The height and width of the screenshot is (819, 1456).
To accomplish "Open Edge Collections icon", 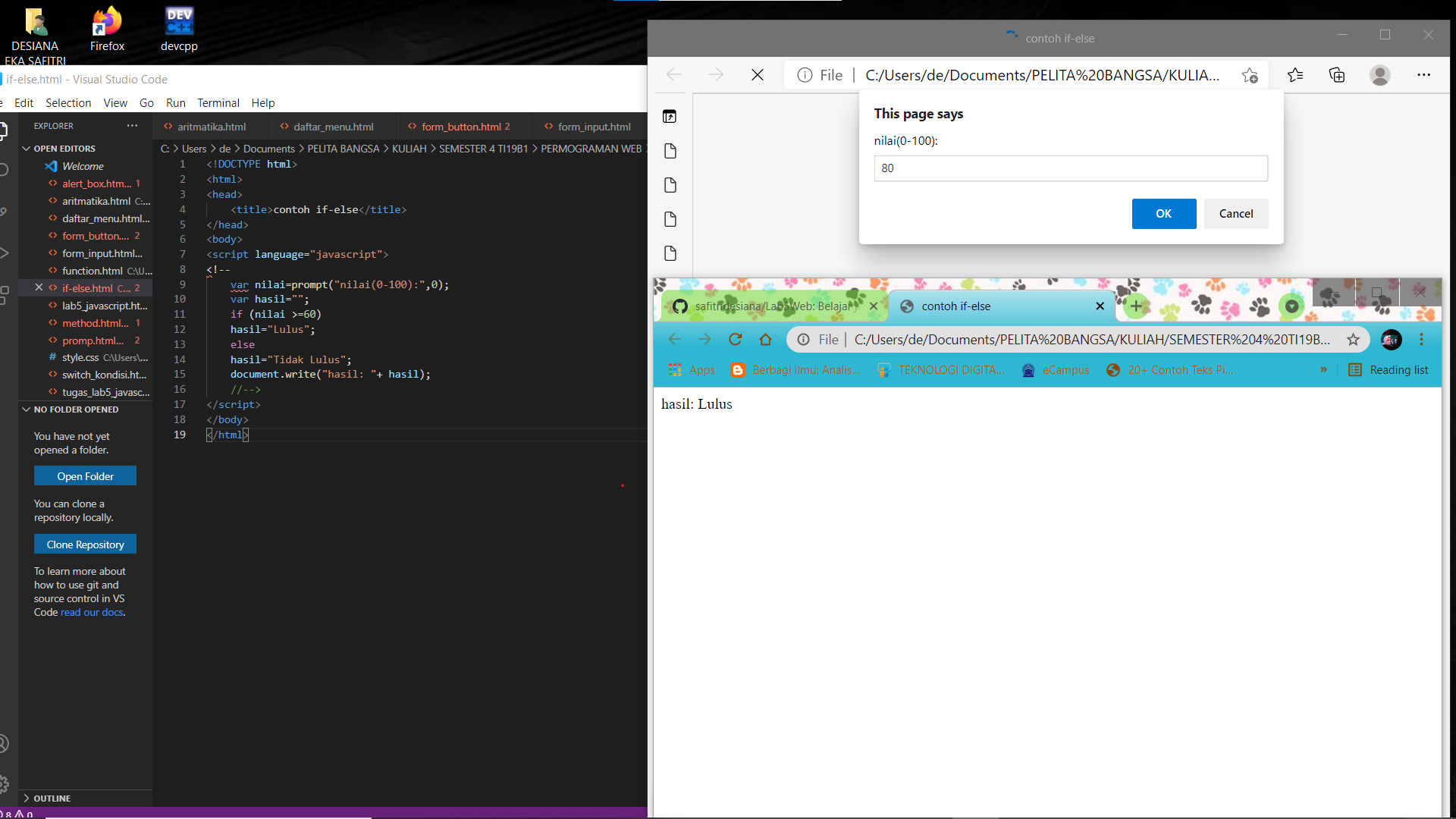I will point(1337,75).
